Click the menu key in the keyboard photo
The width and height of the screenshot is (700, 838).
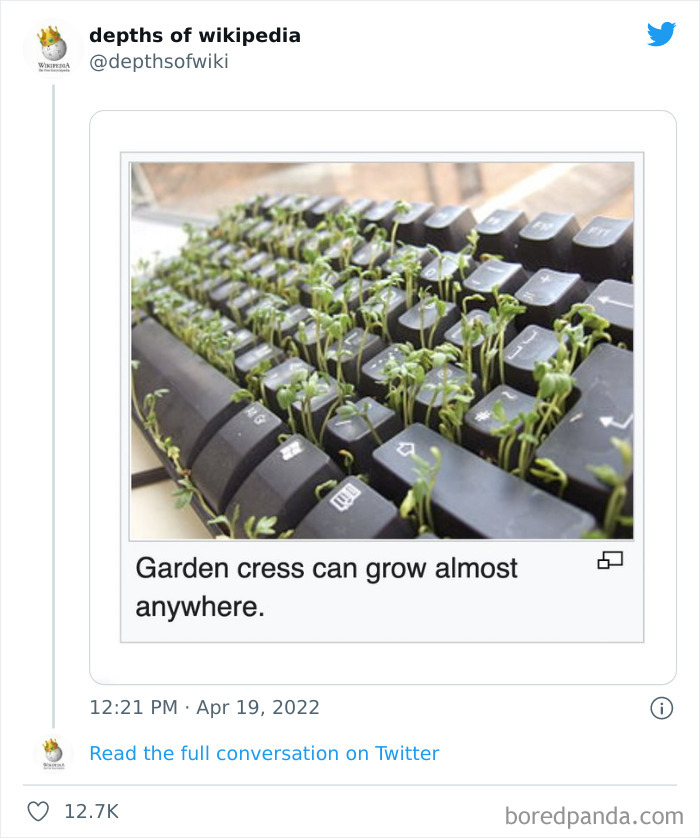point(346,494)
